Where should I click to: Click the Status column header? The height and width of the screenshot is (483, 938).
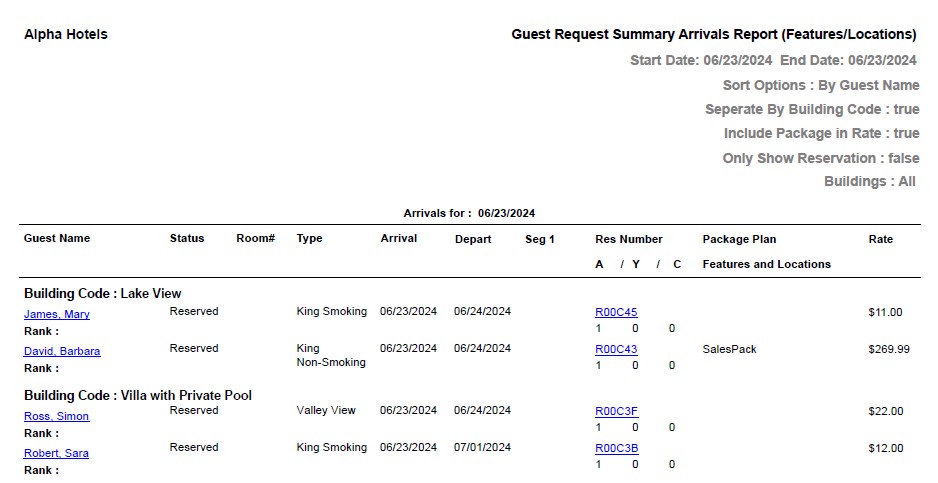[x=187, y=238]
